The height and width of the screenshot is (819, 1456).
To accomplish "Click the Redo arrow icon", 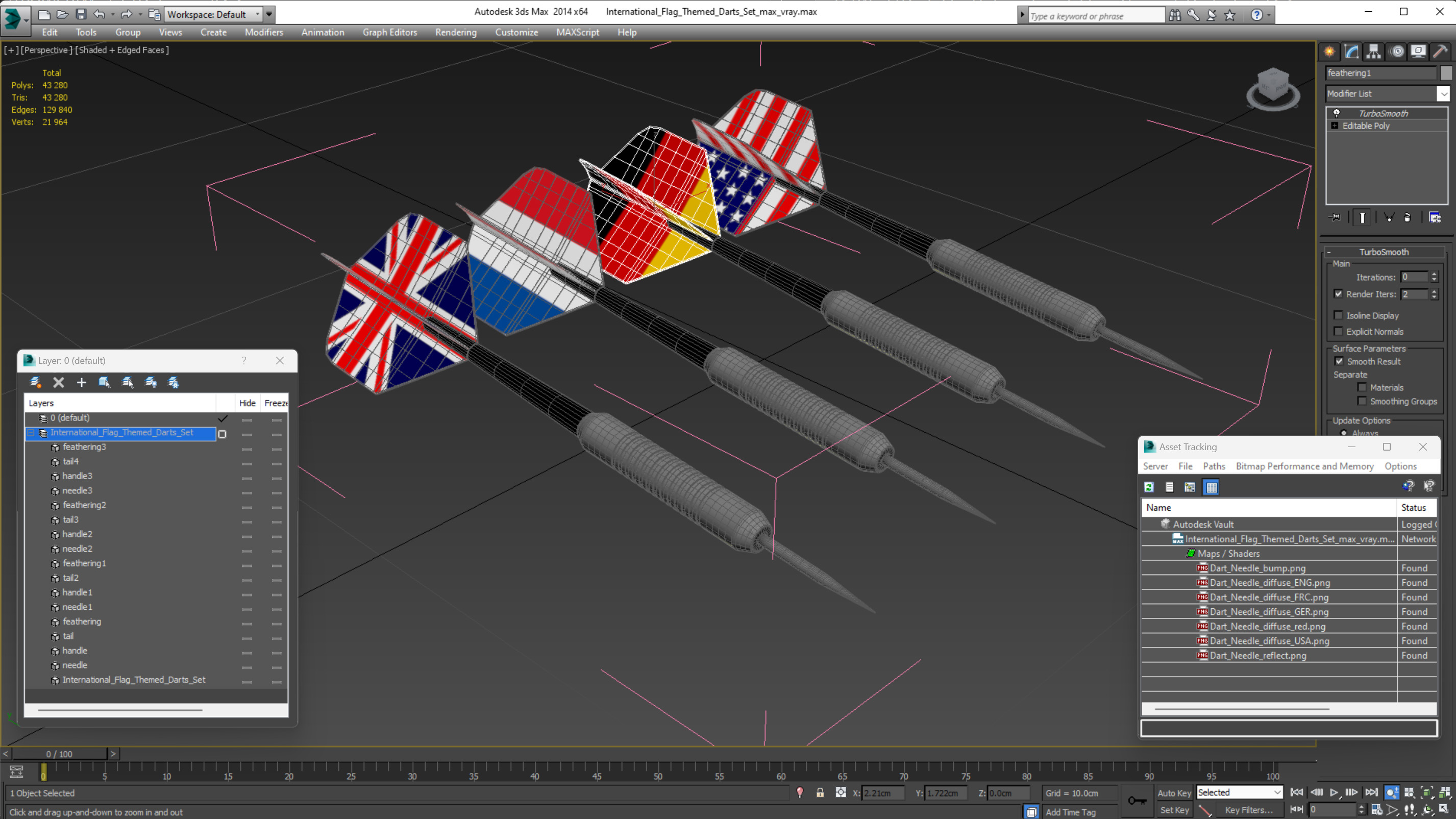I will pos(126,14).
